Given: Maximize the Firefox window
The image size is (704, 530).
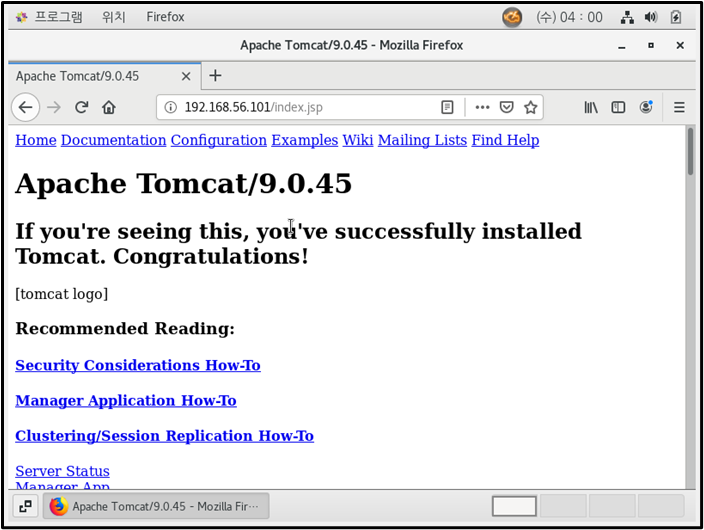Looking at the screenshot, I should (x=651, y=45).
